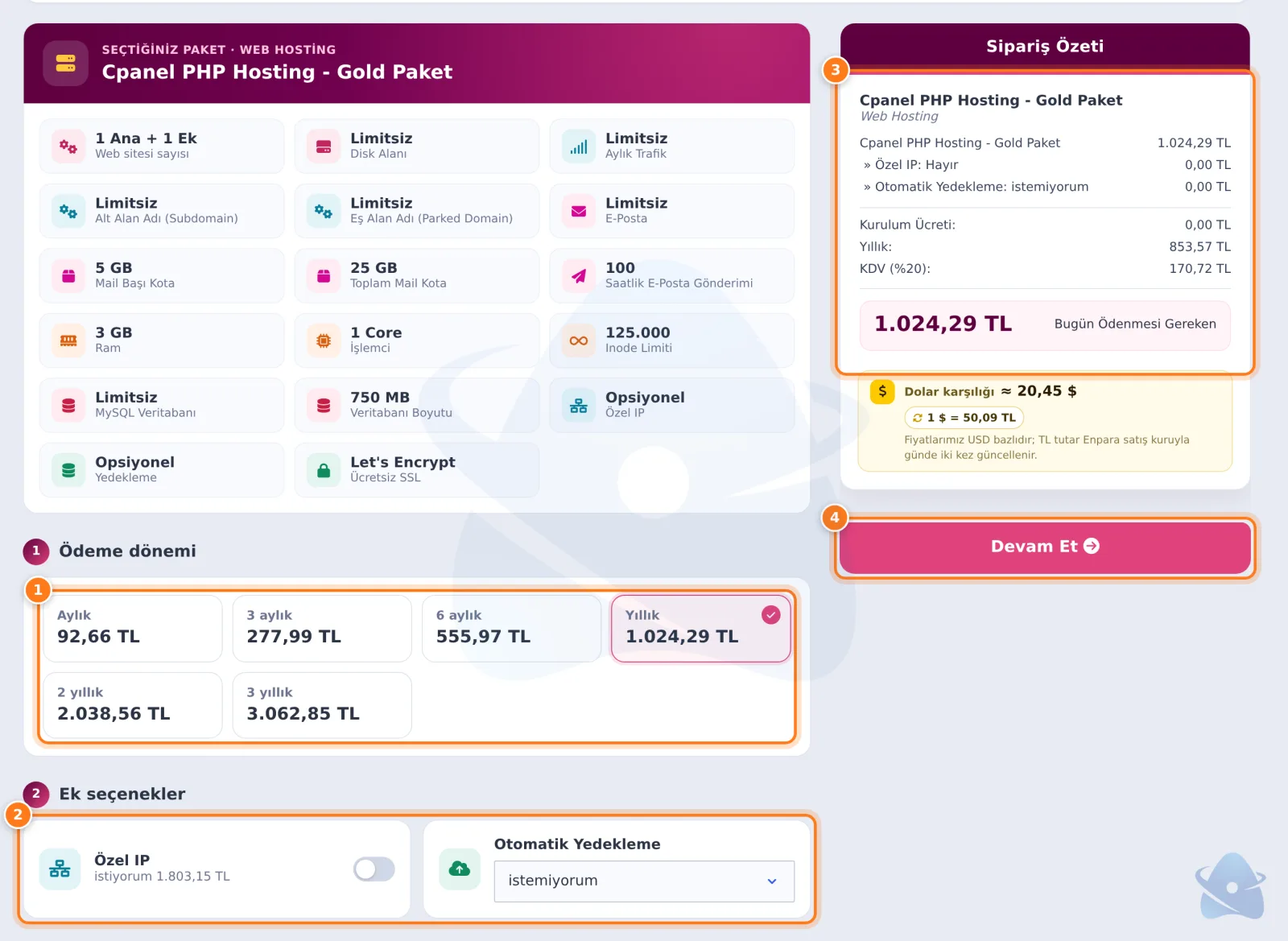Click the Inode Limiti infinity icon
The height and width of the screenshot is (941, 1288).
[x=579, y=340]
